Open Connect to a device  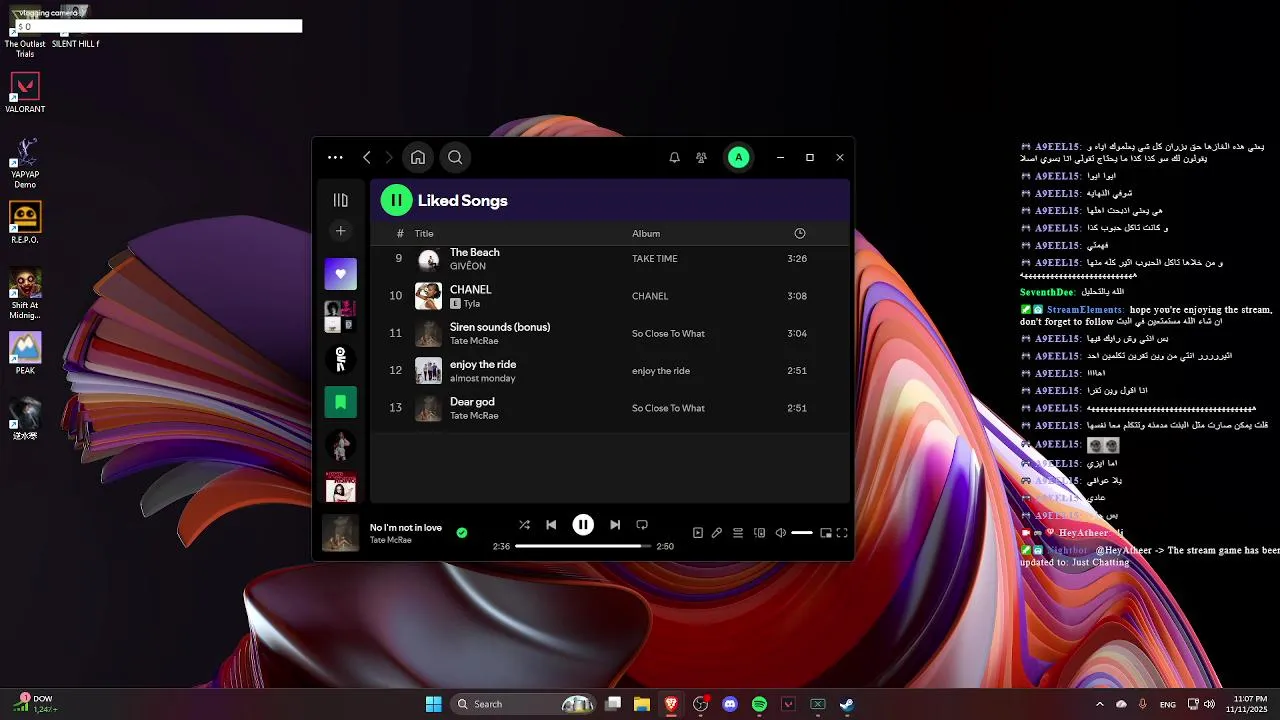point(759,533)
